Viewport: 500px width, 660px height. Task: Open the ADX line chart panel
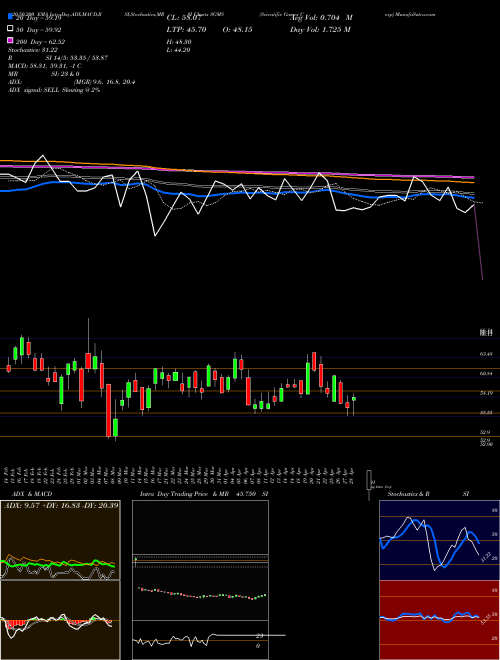point(60,540)
